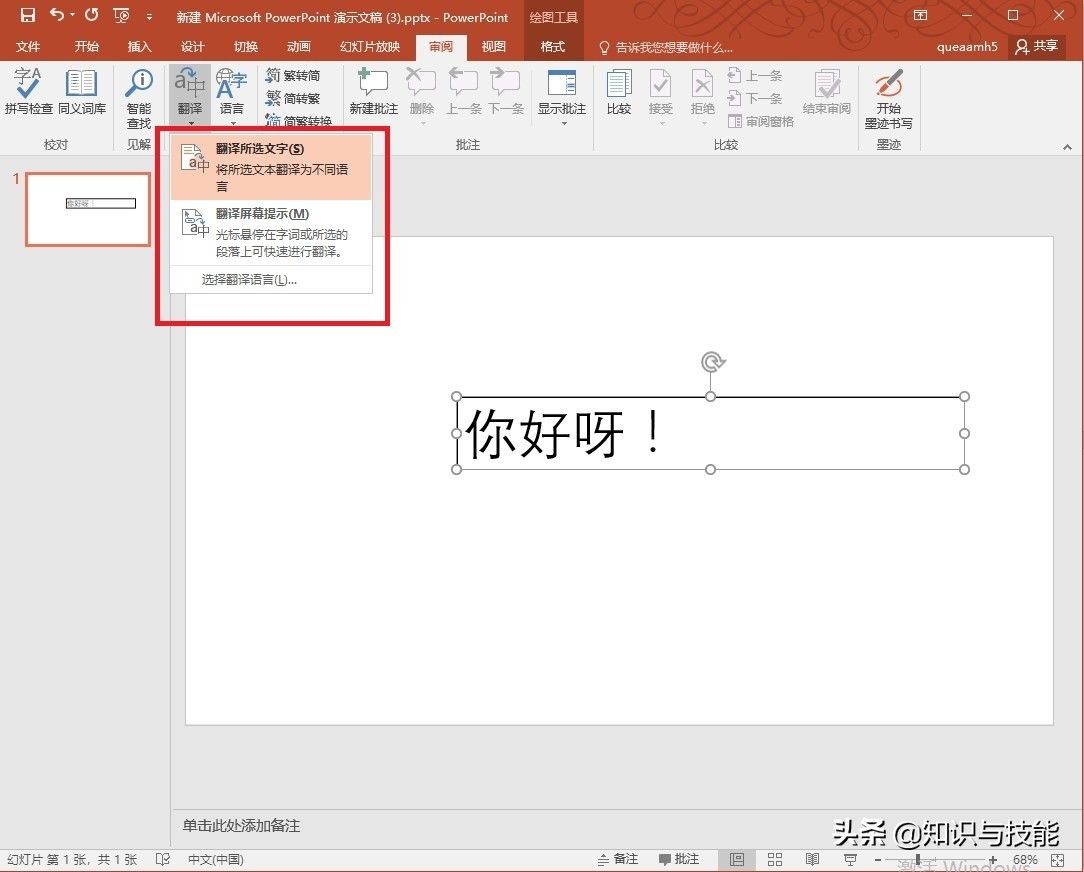
Task: Switch to Normal view icon
Action: pos(737,860)
